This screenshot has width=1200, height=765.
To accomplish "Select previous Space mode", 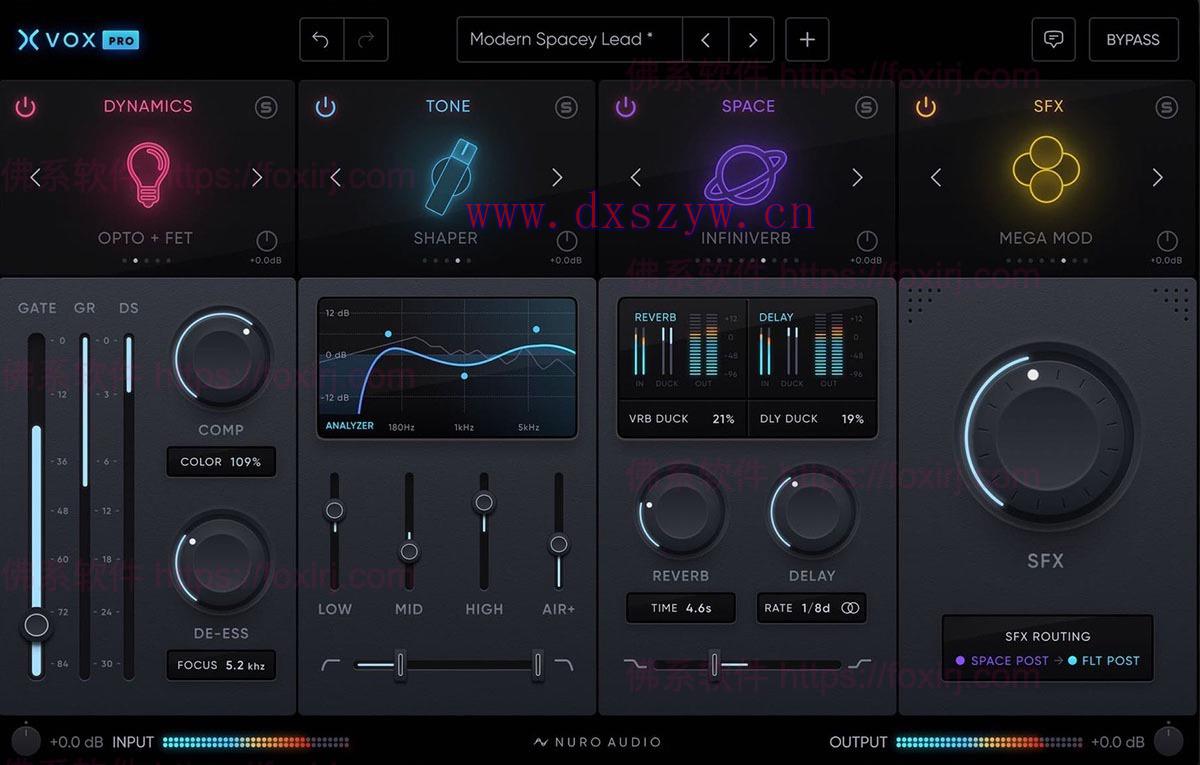I will pyautogui.click(x=636, y=178).
